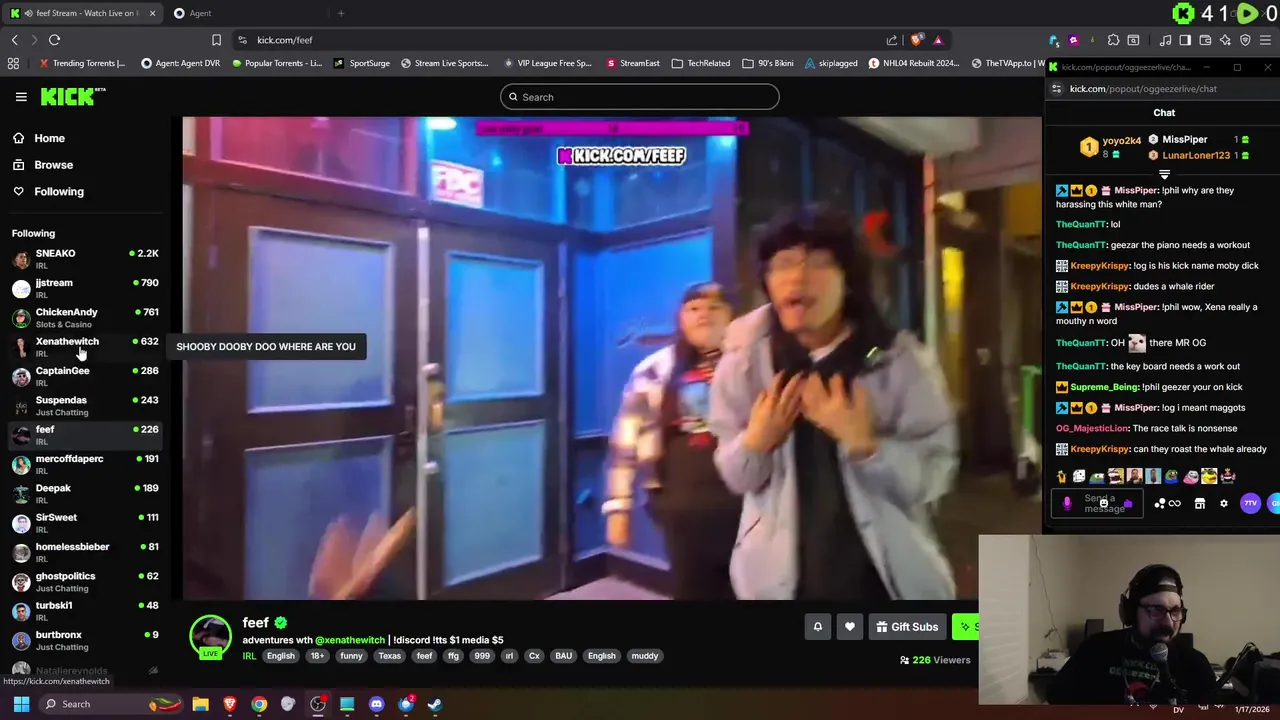1280x720 pixels.
Task: Open turbski1 channel in Following list
Action: coord(85,611)
